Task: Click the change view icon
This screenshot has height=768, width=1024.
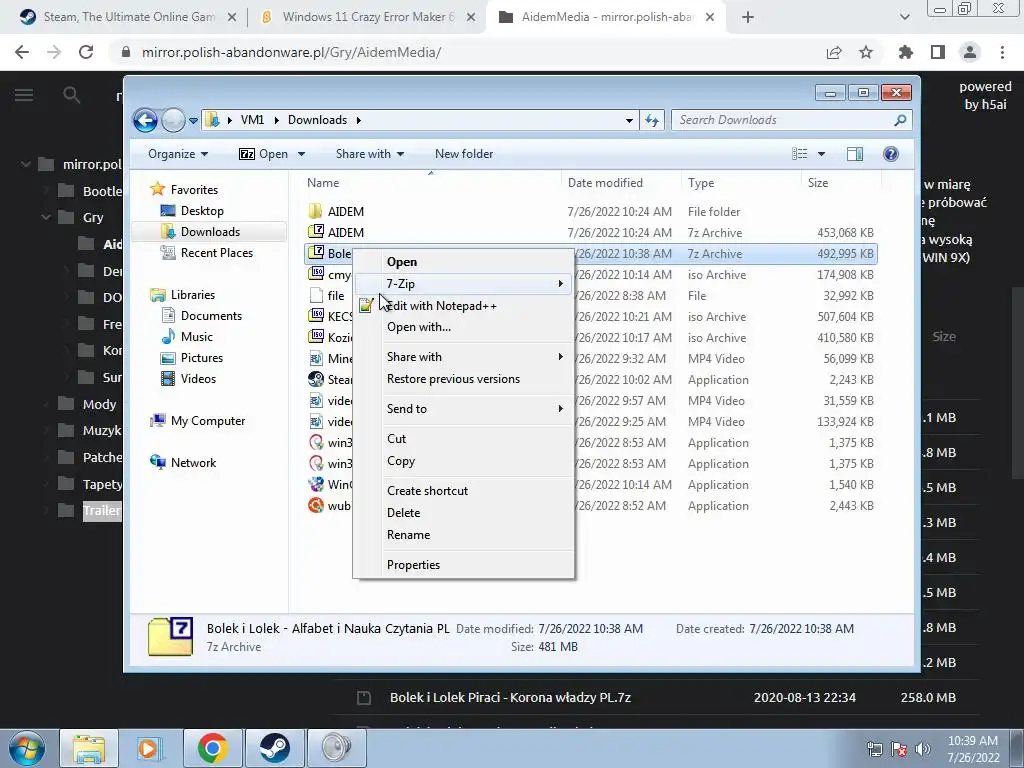Action: [799, 154]
